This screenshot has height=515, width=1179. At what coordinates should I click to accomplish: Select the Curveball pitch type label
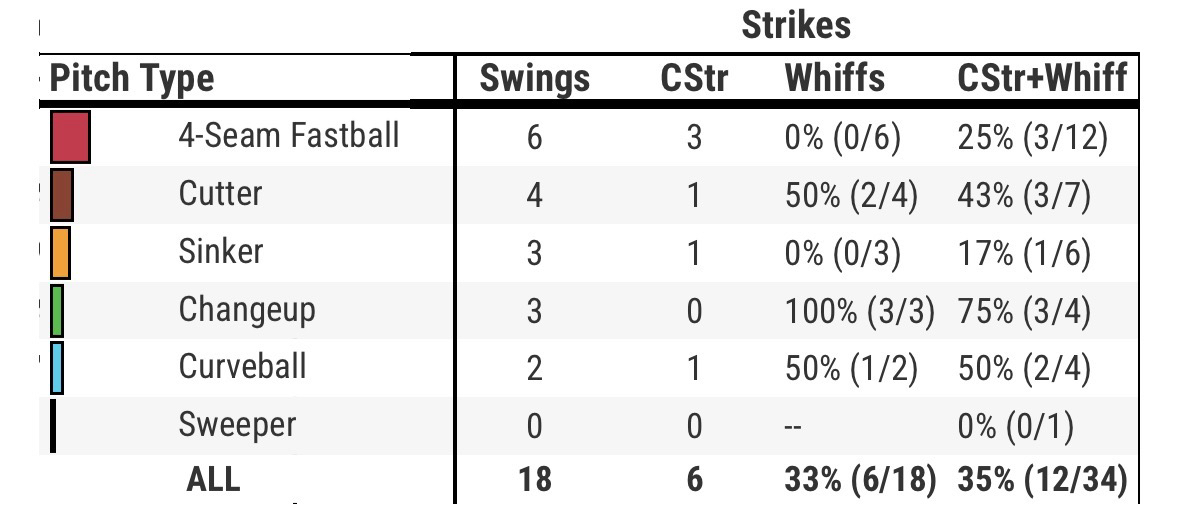point(243,367)
